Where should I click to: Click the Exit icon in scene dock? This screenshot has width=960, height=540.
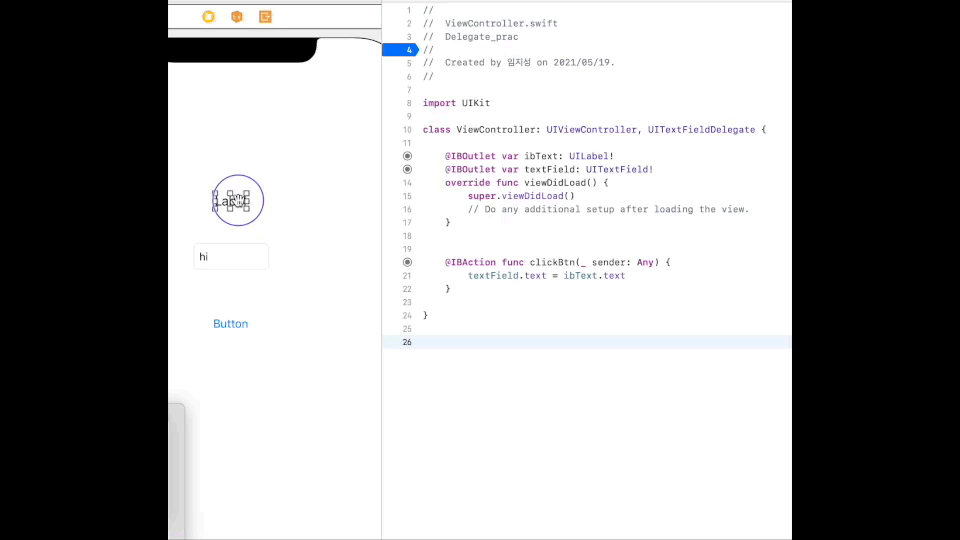[265, 17]
